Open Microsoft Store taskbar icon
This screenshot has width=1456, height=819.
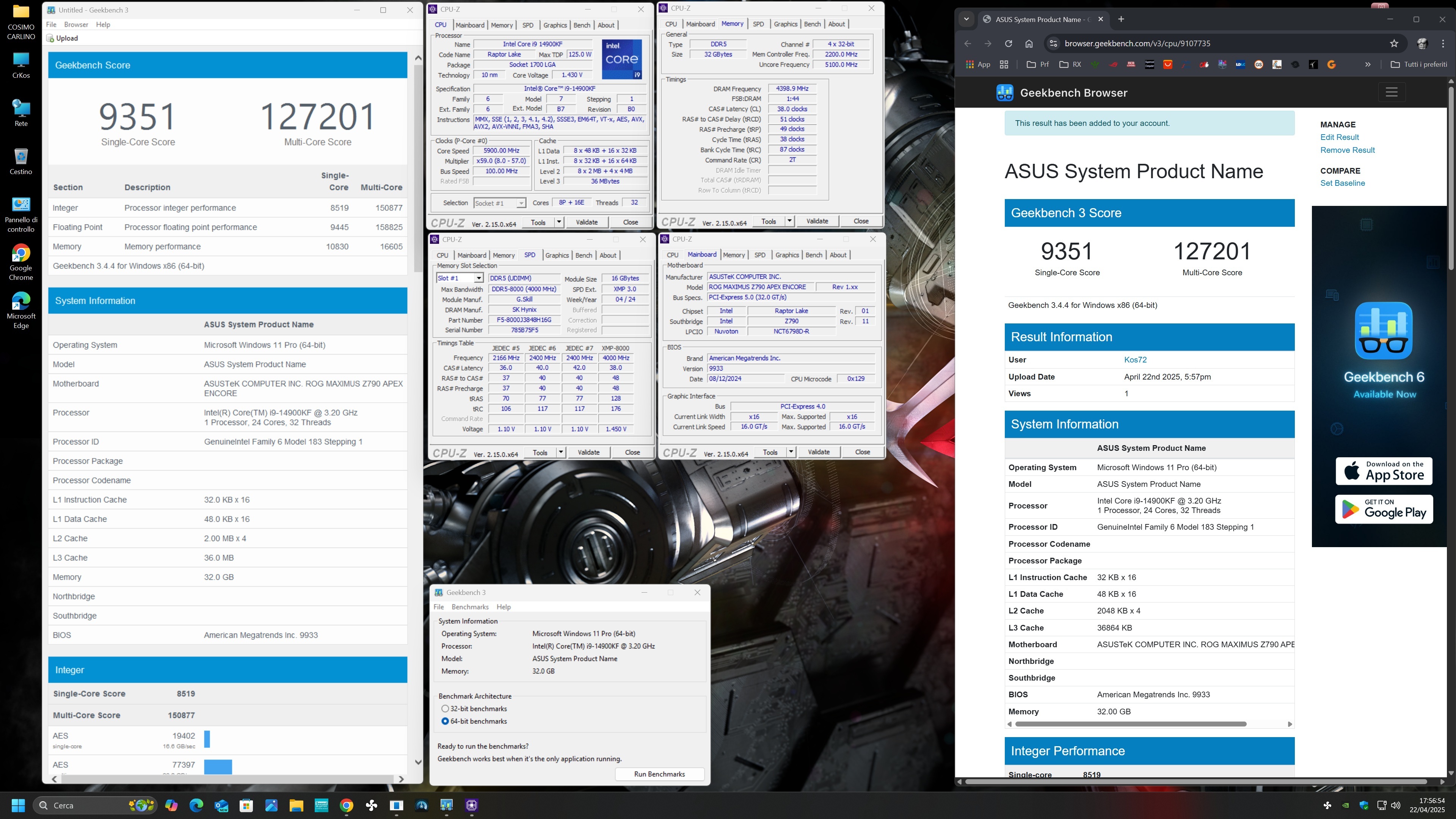[246, 805]
